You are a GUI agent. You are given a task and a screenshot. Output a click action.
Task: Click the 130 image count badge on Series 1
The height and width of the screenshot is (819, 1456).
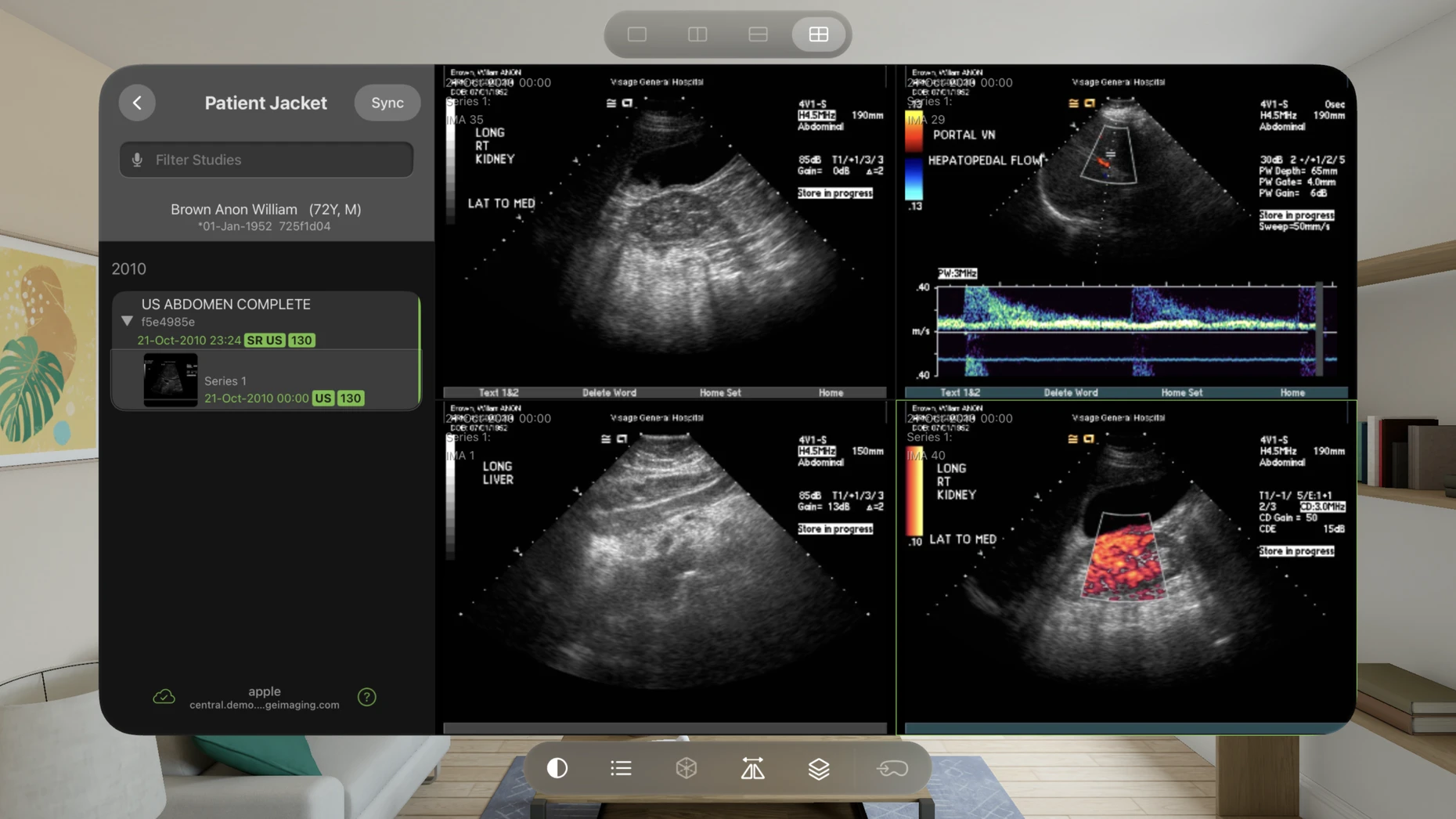(x=350, y=399)
